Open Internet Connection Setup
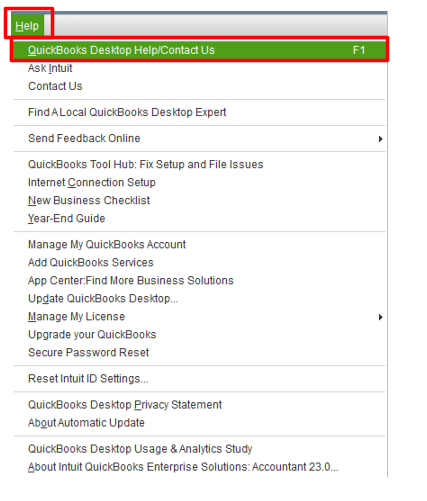 point(199,182)
